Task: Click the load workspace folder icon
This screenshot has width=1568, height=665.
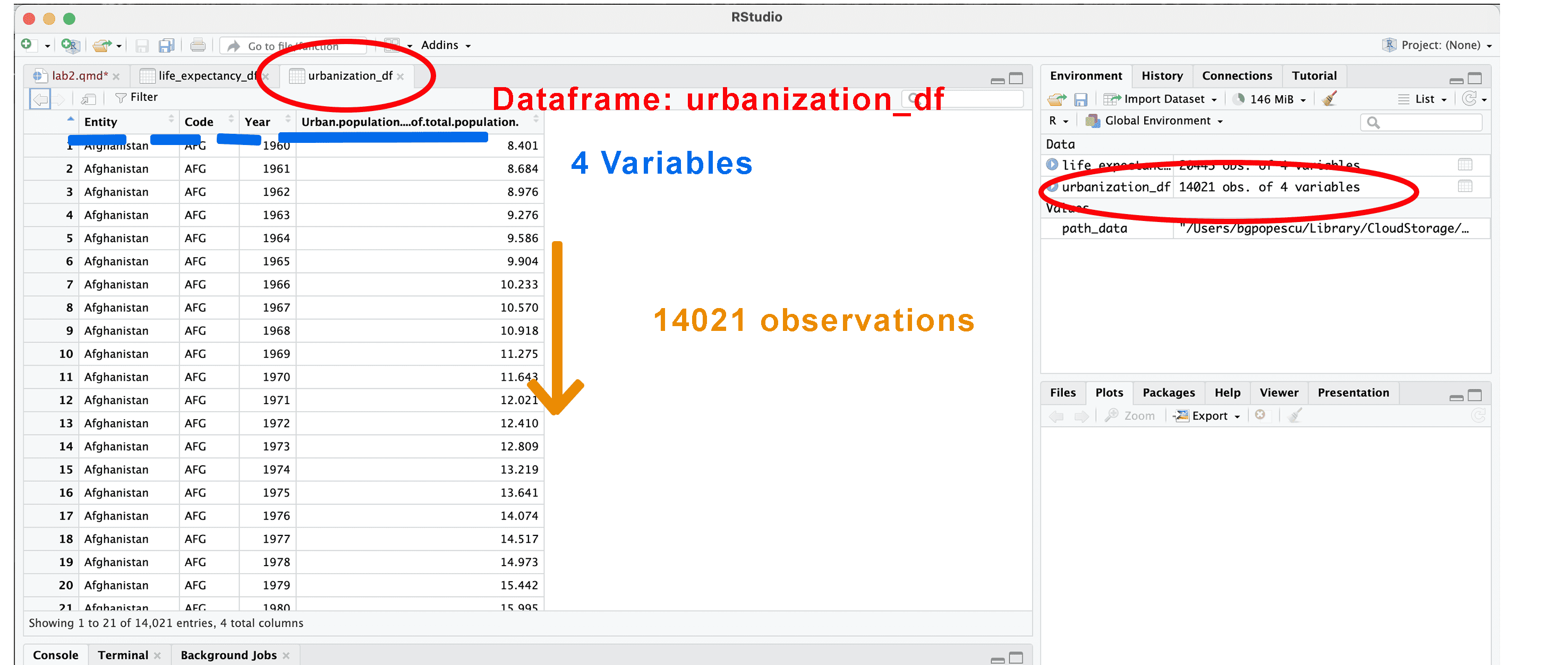Action: coord(1056,99)
